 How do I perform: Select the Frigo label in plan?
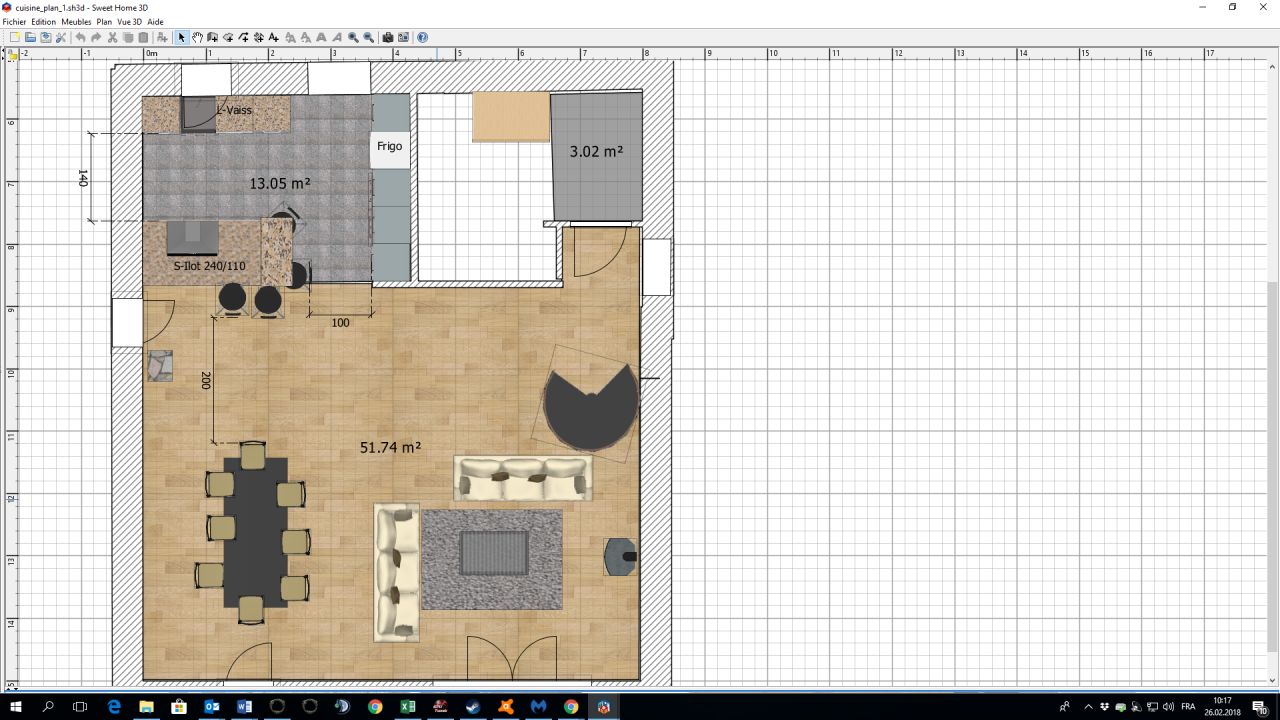pos(389,146)
